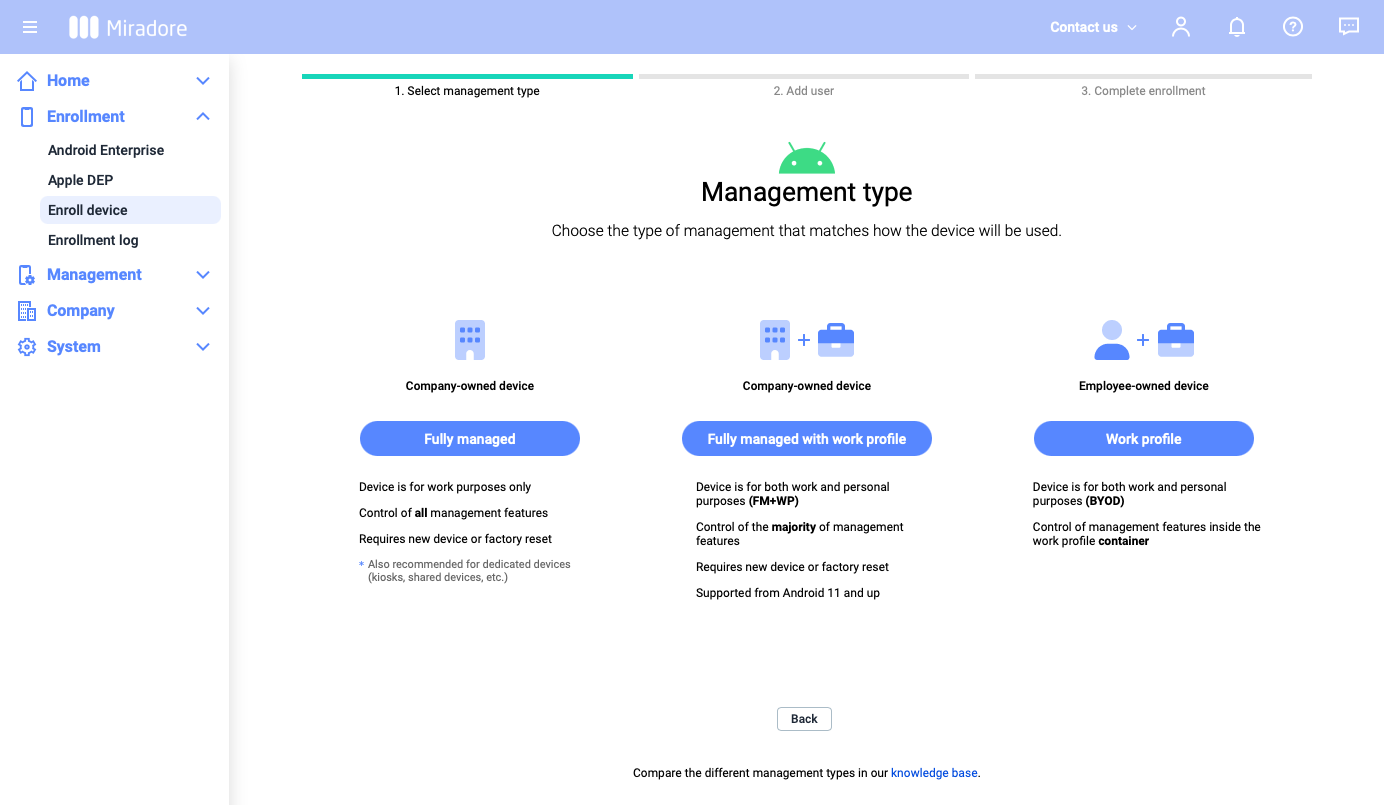Open the Contact us dropdown
1384x805 pixels.
pyautogui.click(x=1092, y=27)
